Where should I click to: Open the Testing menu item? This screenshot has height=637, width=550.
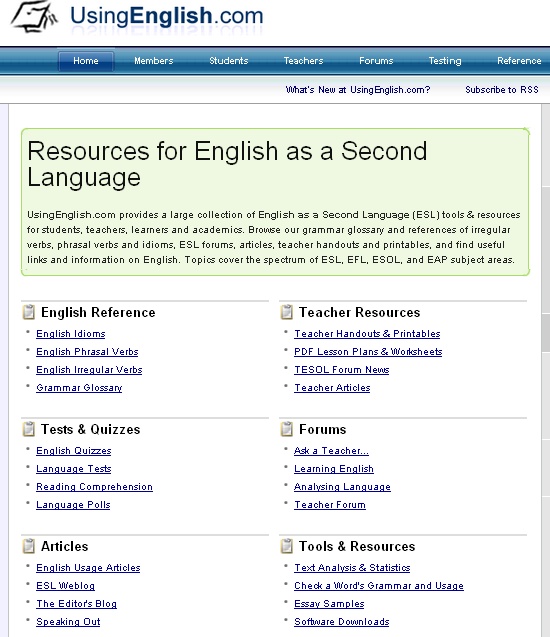coord(445,61)
